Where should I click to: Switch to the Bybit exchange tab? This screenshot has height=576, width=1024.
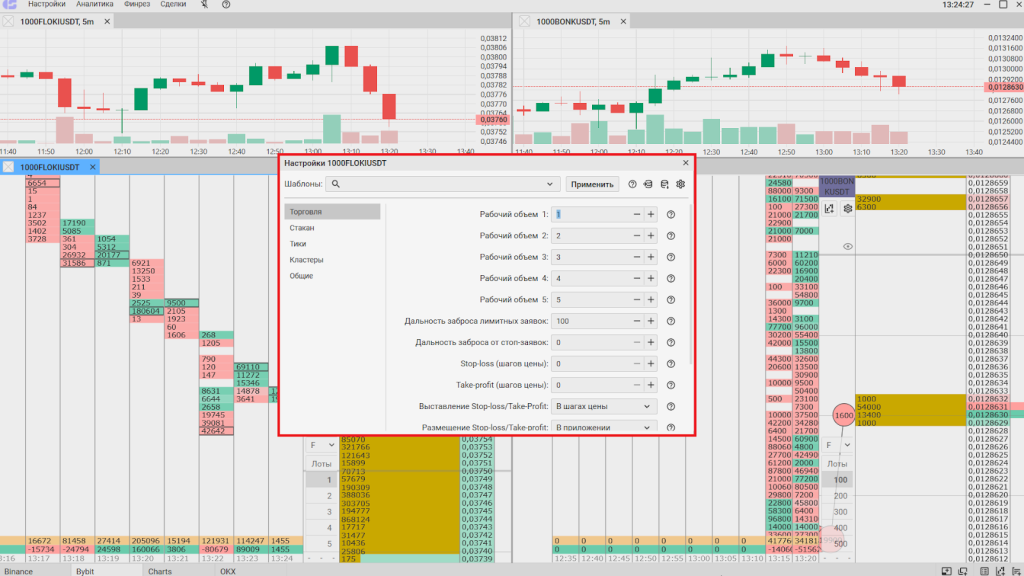pos(85,571)
